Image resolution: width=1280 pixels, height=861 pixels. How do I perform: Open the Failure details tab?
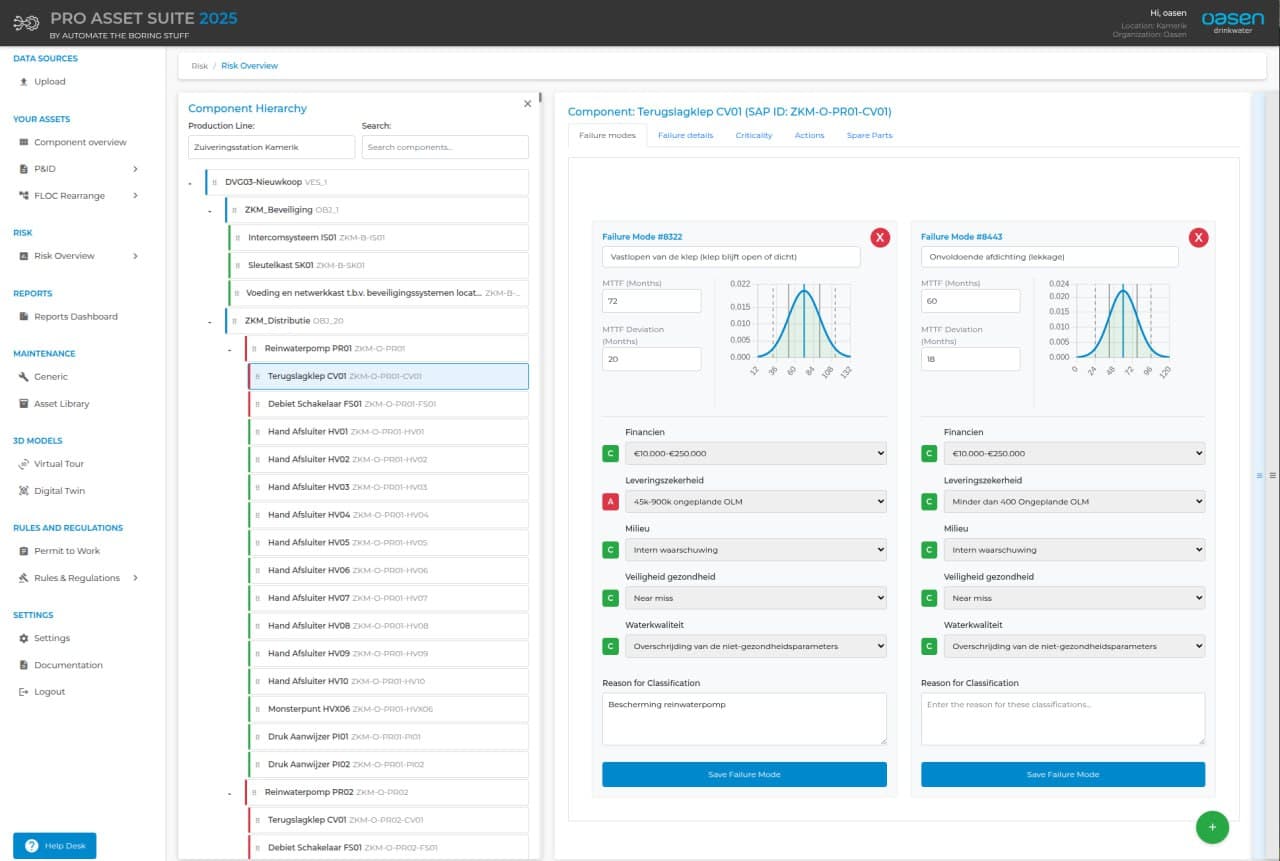[x=685, y=135]
